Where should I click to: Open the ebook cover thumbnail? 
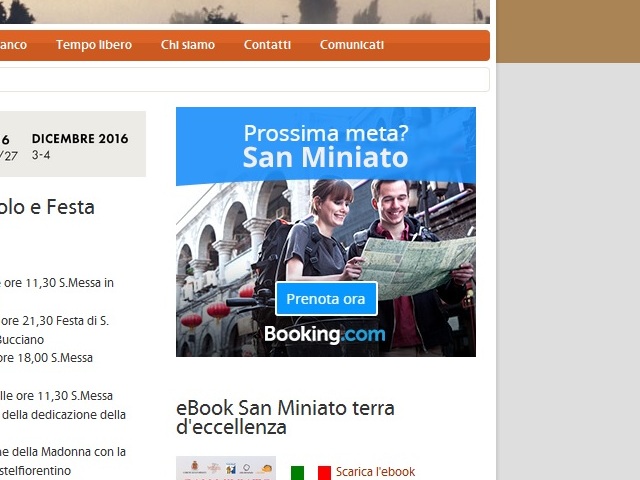226,468
